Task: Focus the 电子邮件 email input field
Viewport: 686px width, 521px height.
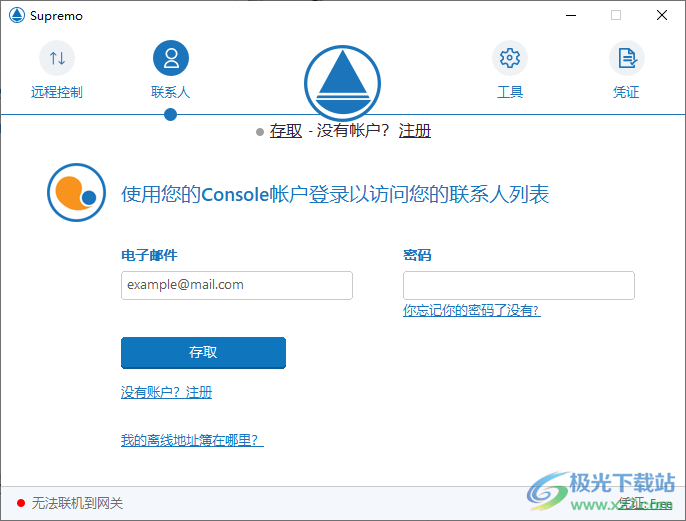Action: click(237, 285)
